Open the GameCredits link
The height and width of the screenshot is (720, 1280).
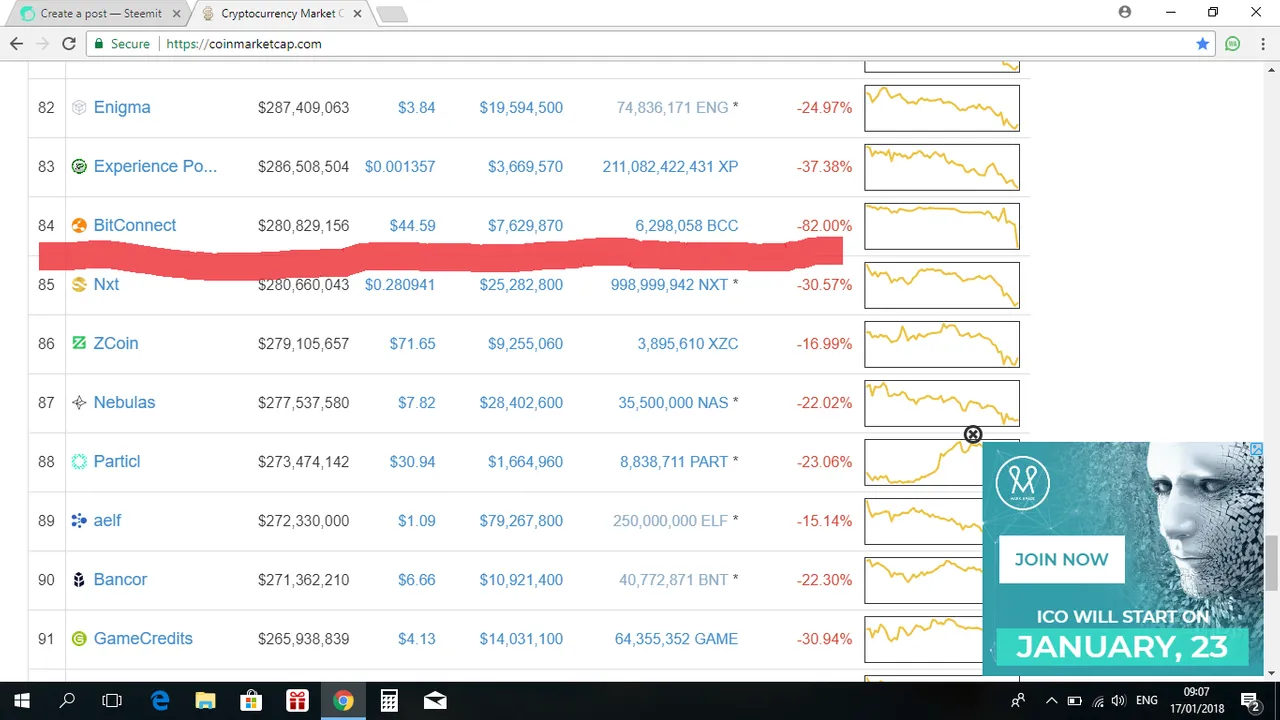(x=143, y=638)
